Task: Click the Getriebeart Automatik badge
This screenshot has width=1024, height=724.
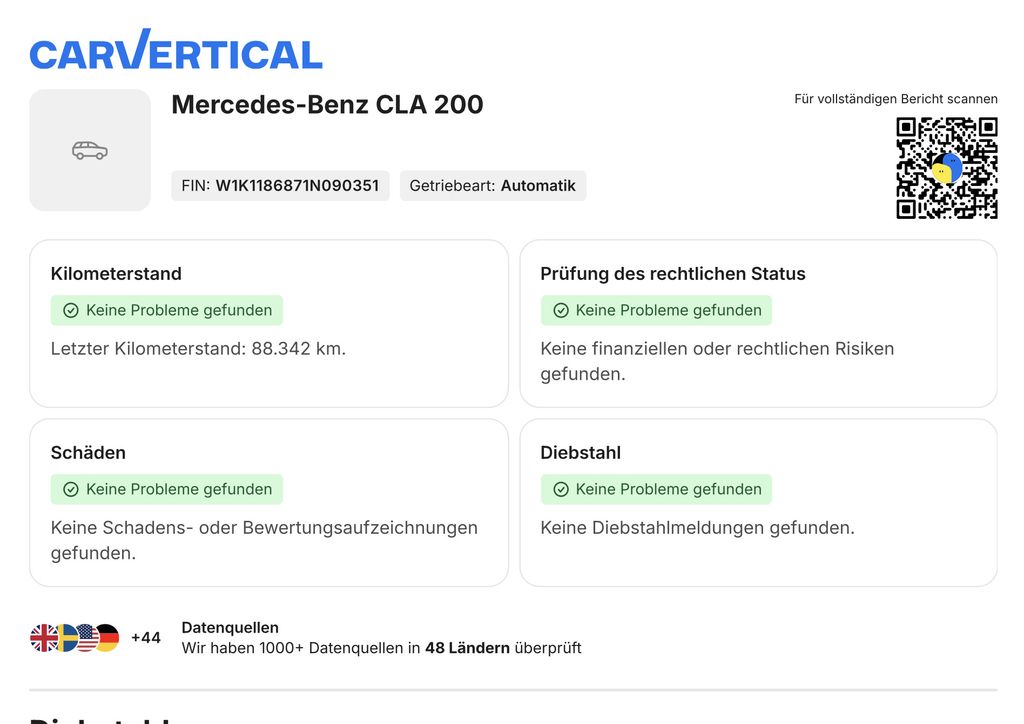Action: click(x=493, y=185)
